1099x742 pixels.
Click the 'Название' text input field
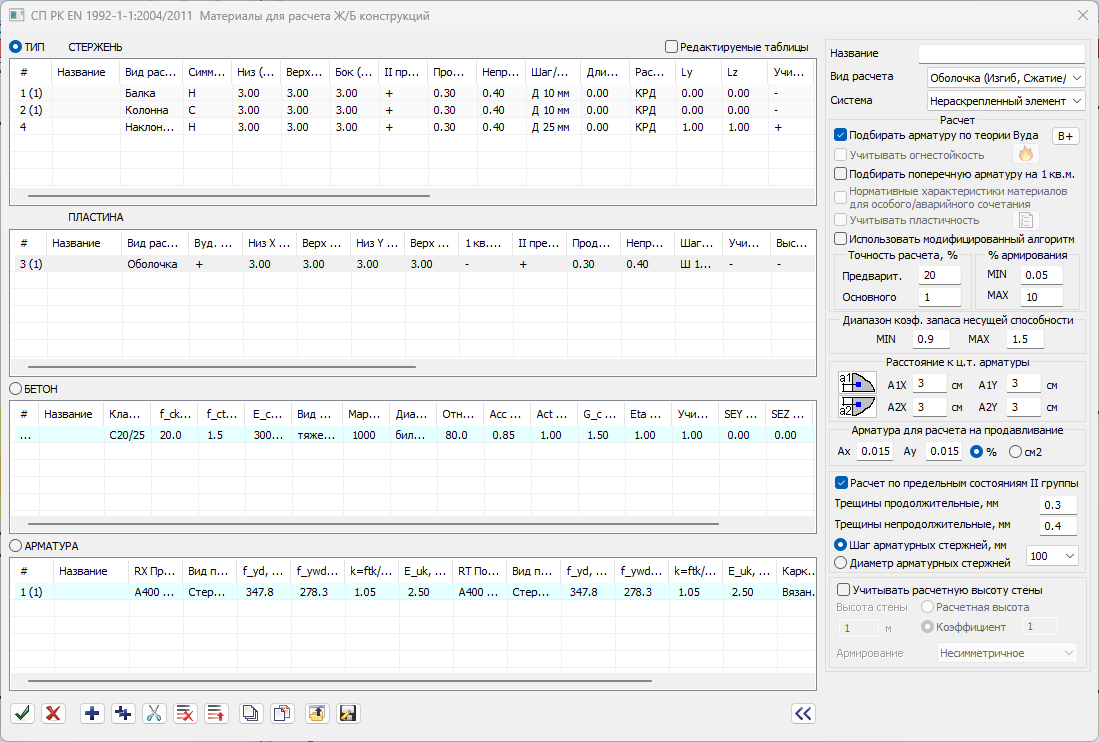1001,53
